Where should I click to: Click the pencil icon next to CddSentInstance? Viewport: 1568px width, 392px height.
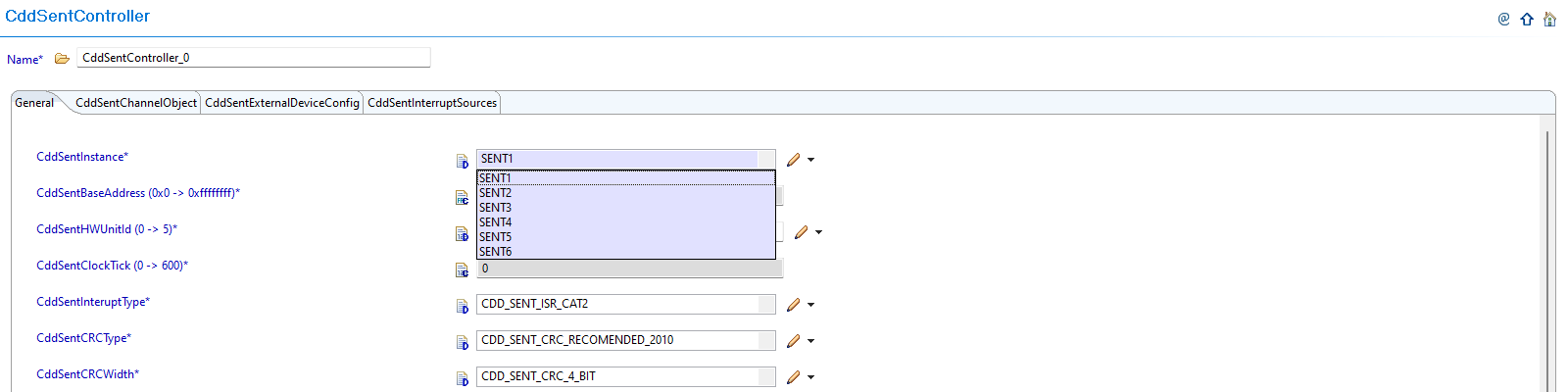[x=794, y=159]
